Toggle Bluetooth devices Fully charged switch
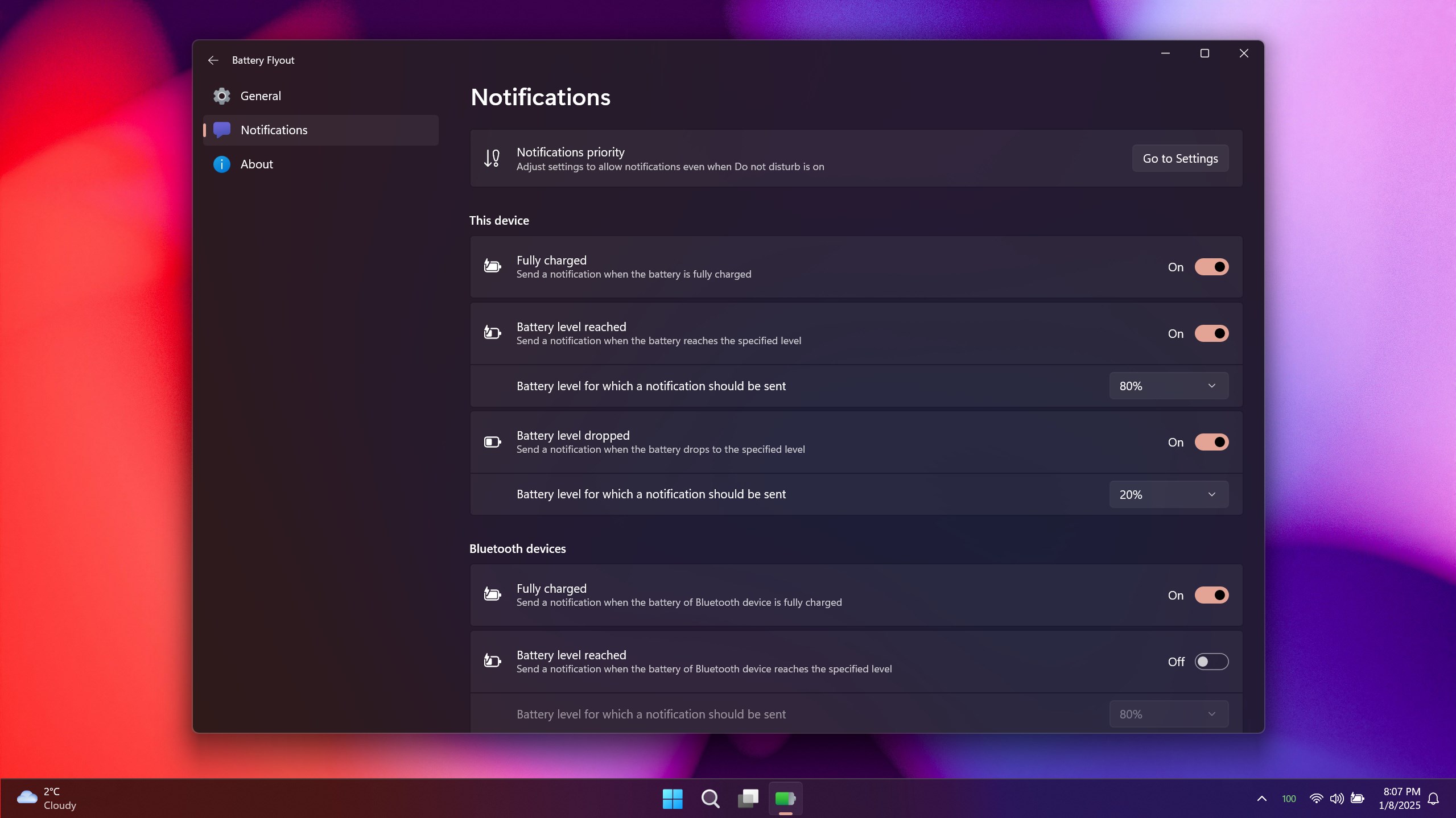Image resolution: width=1456 pixels, height=818 pixels. click(x=1211, y=595)
